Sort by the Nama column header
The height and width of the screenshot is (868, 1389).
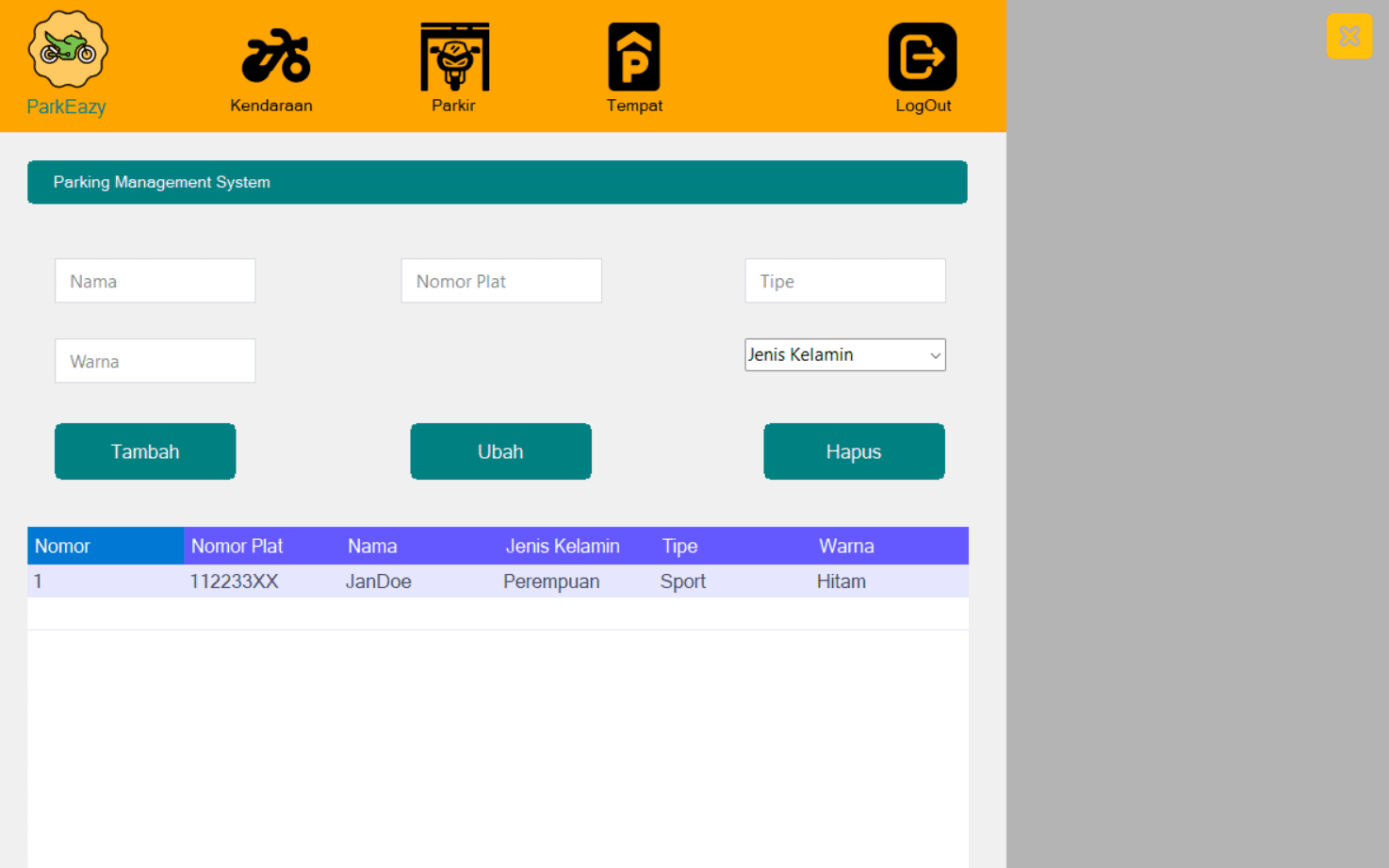418,546
